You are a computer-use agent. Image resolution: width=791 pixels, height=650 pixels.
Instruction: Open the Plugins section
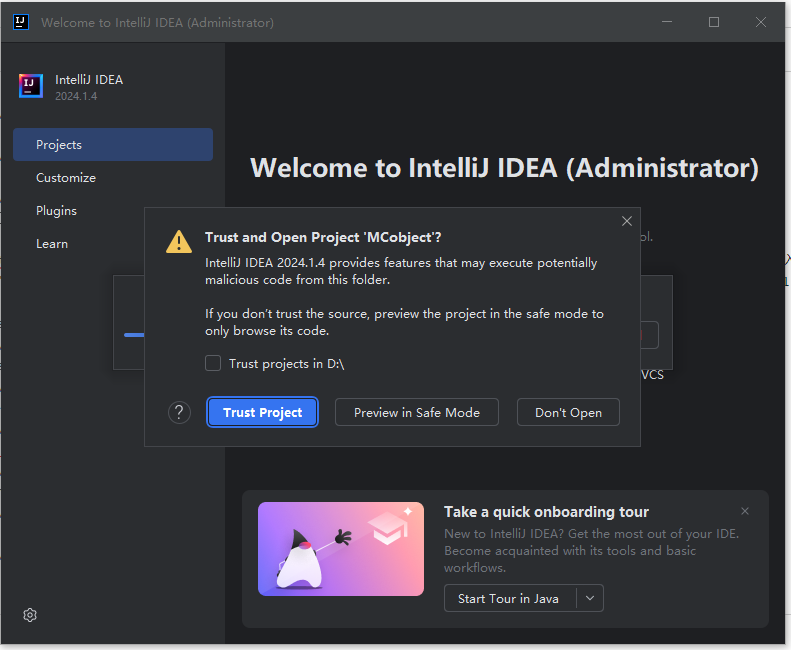click(x=56, y=210)
